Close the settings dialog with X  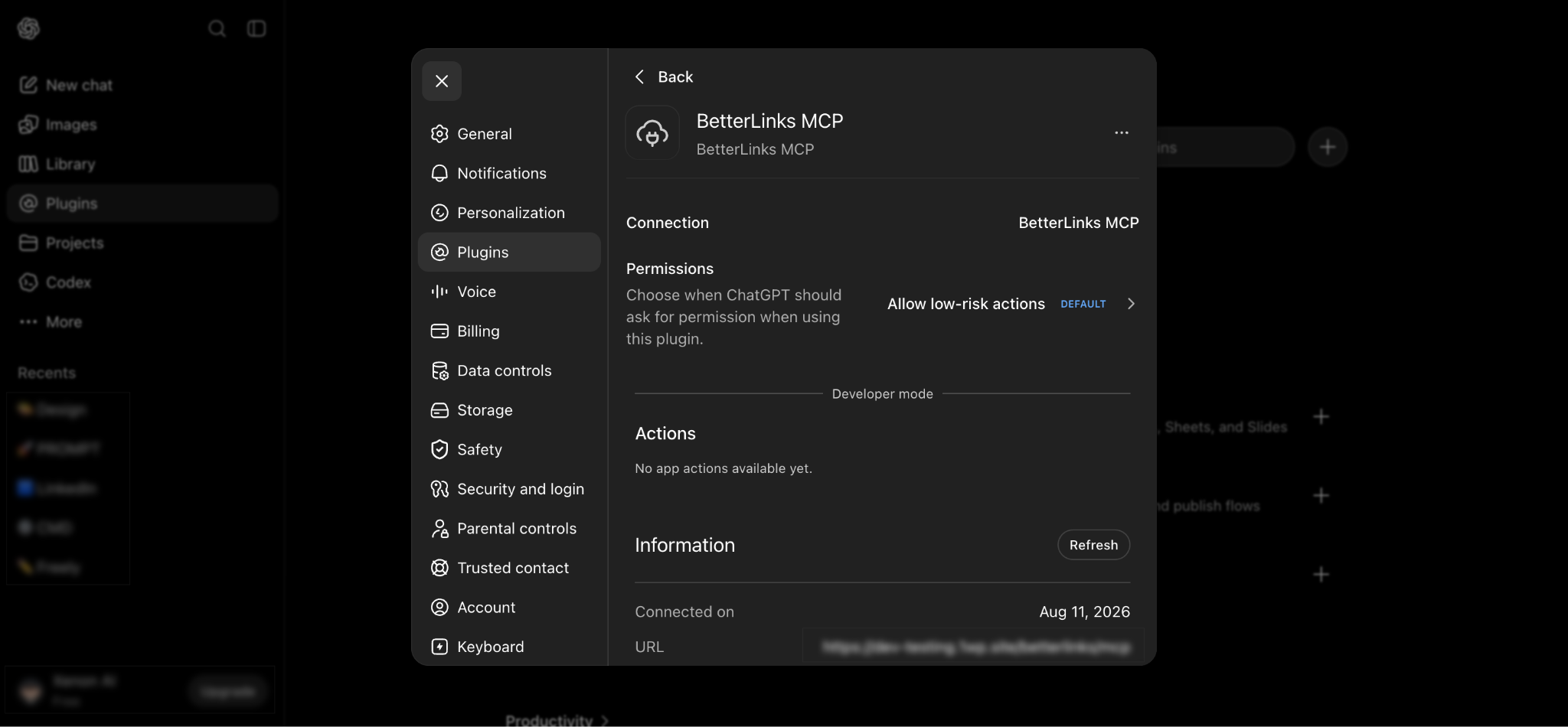[x=442, y=81]
